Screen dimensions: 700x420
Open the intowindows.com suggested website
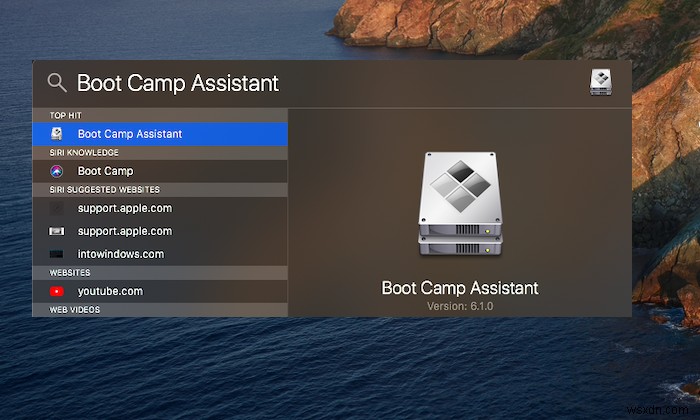coord(160,254)
